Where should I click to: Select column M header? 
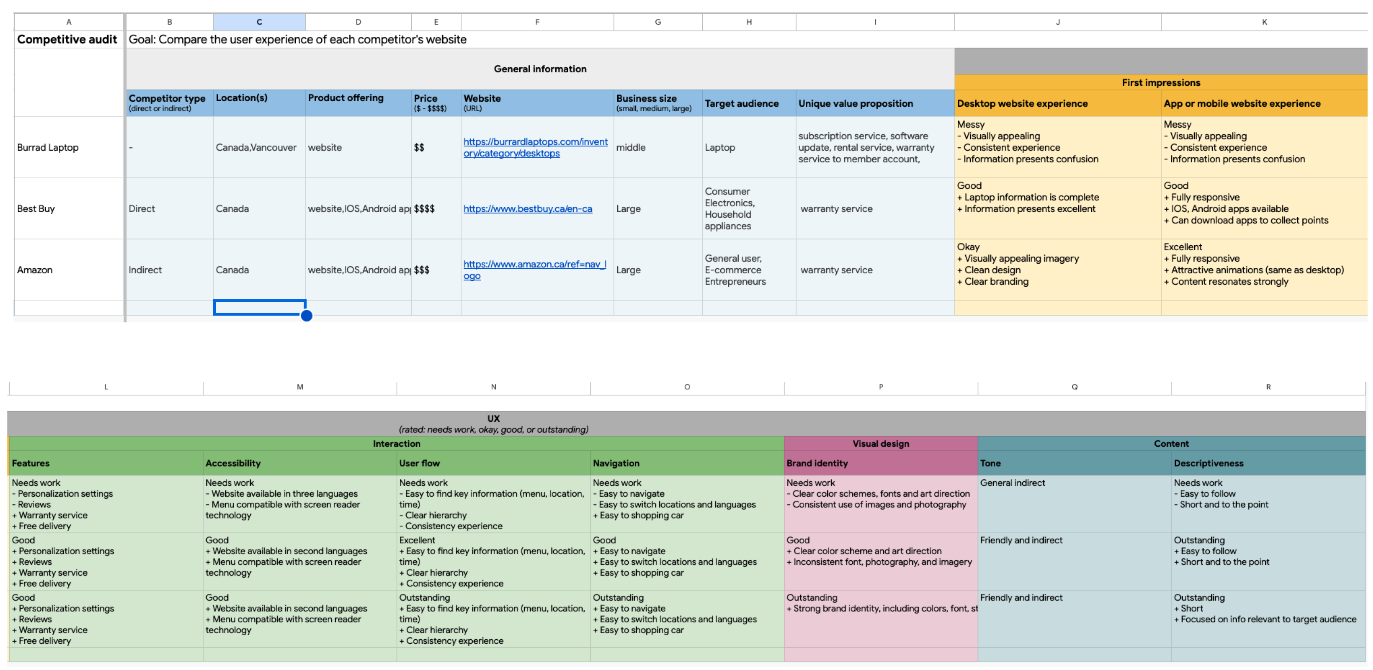(x=300, y=387)
